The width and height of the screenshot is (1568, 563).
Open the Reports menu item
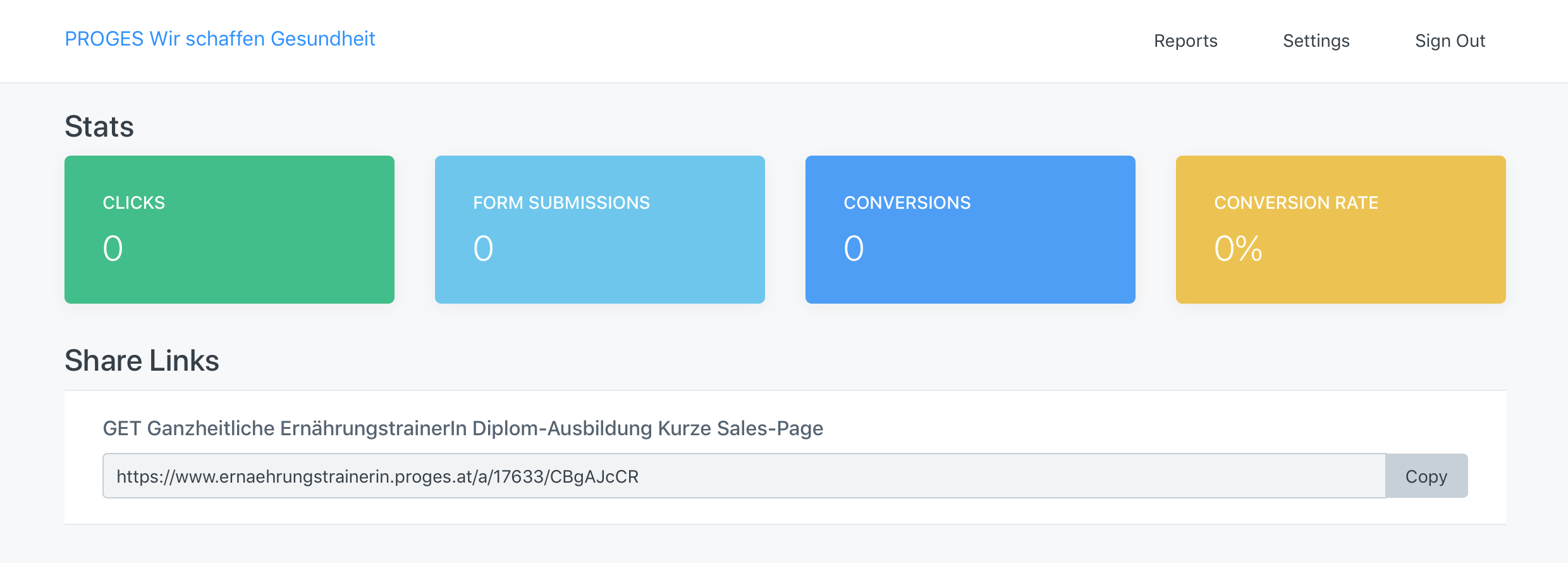point(1185,41)
